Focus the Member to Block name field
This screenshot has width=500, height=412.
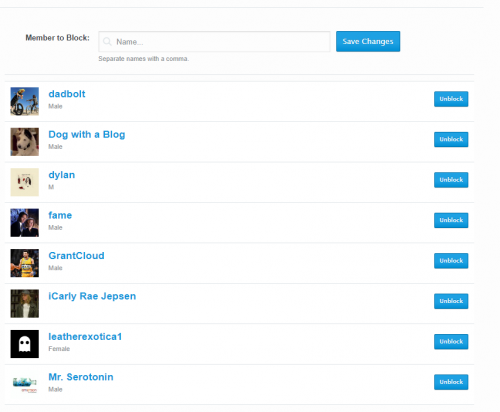pos(214,42)
